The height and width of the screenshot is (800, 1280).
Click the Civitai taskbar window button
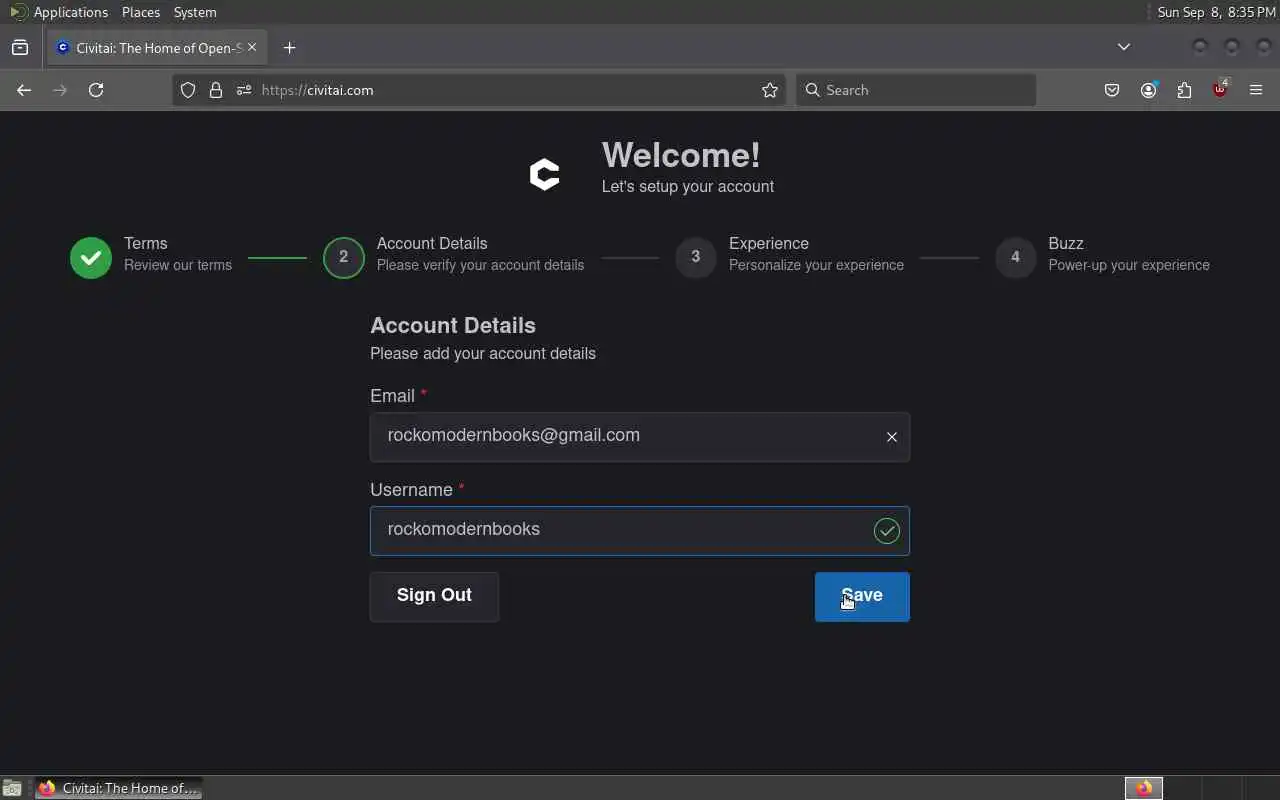(119, 788)
